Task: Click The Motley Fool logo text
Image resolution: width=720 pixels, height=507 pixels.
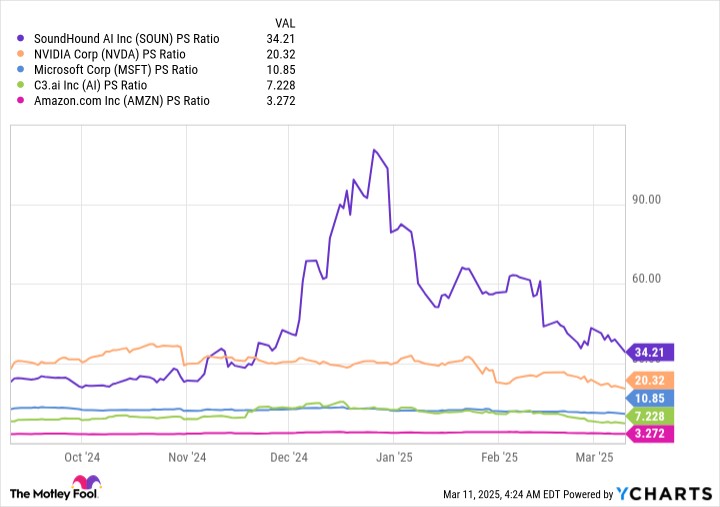Action: pyautogui.click(x=54, y=494)
